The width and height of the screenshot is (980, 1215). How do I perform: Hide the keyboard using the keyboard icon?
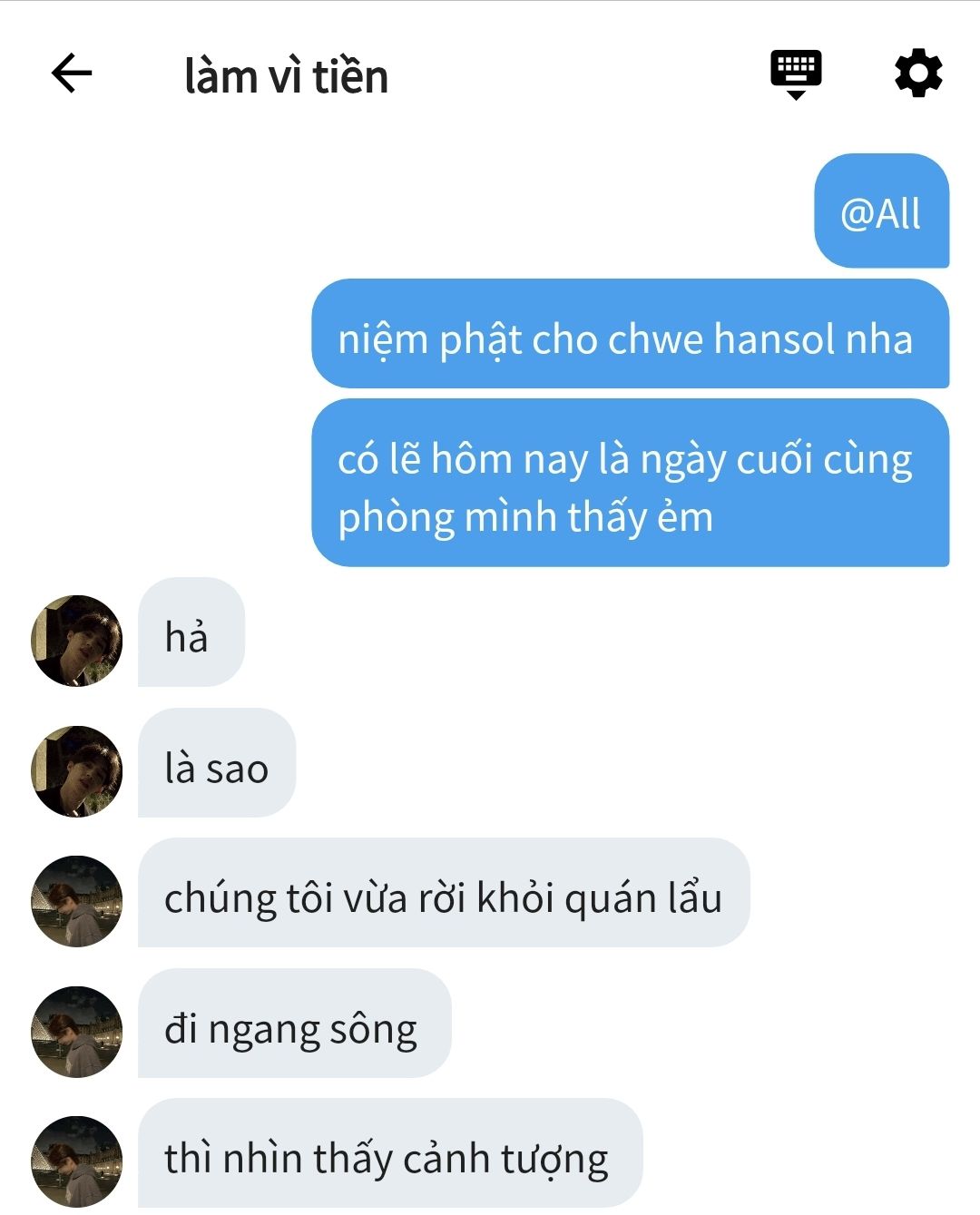click(x=796, y=74)
